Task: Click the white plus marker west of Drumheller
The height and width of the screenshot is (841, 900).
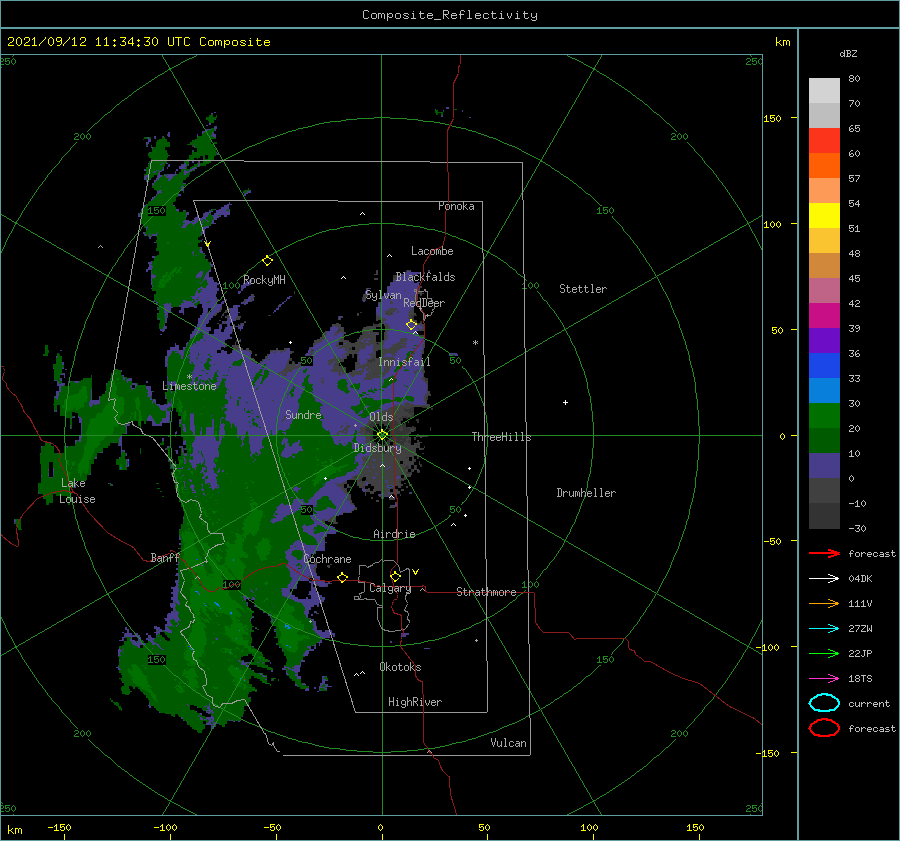Action: click(565, 402)
